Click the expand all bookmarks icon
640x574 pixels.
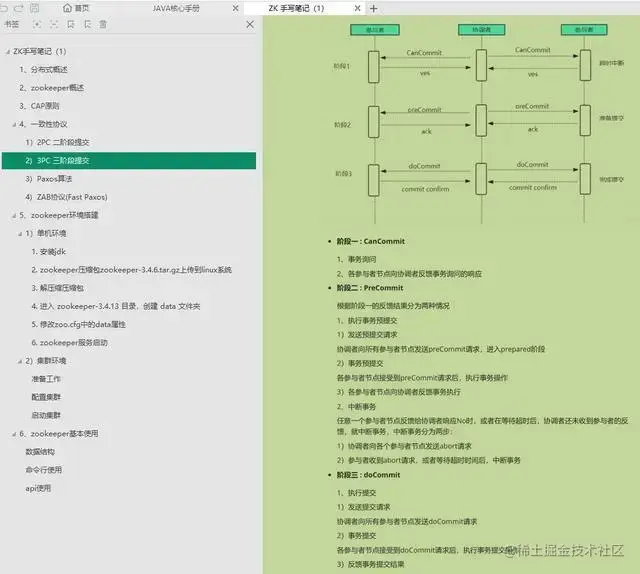pos(37,24)
